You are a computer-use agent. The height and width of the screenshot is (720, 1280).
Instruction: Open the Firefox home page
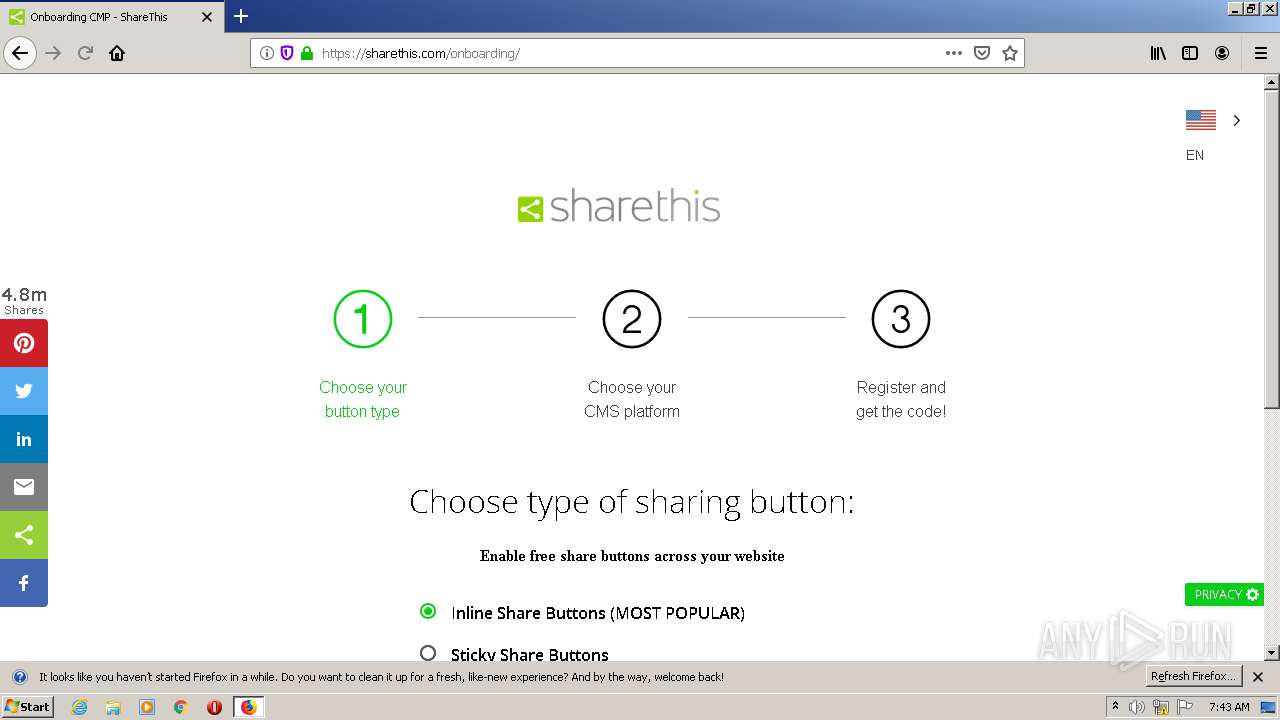[117, 53]
